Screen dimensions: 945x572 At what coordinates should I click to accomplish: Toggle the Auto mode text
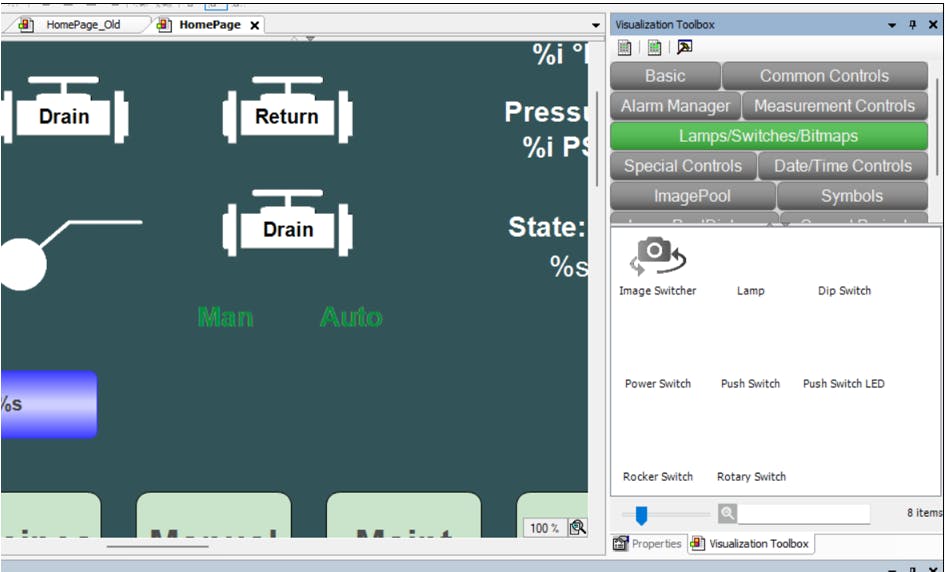(351, 317)
